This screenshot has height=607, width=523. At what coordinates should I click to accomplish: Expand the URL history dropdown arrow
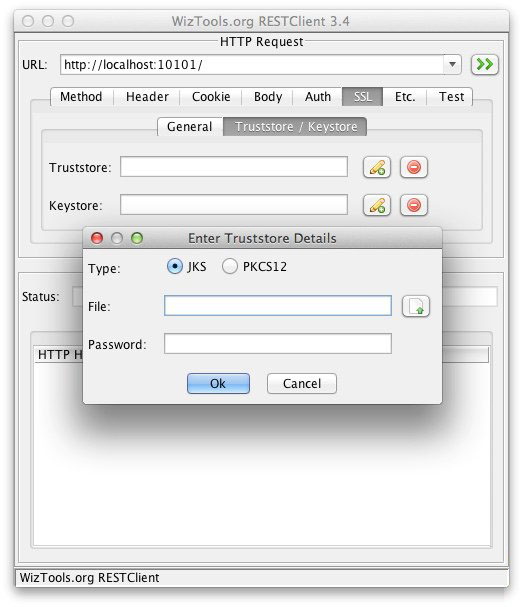452,64
